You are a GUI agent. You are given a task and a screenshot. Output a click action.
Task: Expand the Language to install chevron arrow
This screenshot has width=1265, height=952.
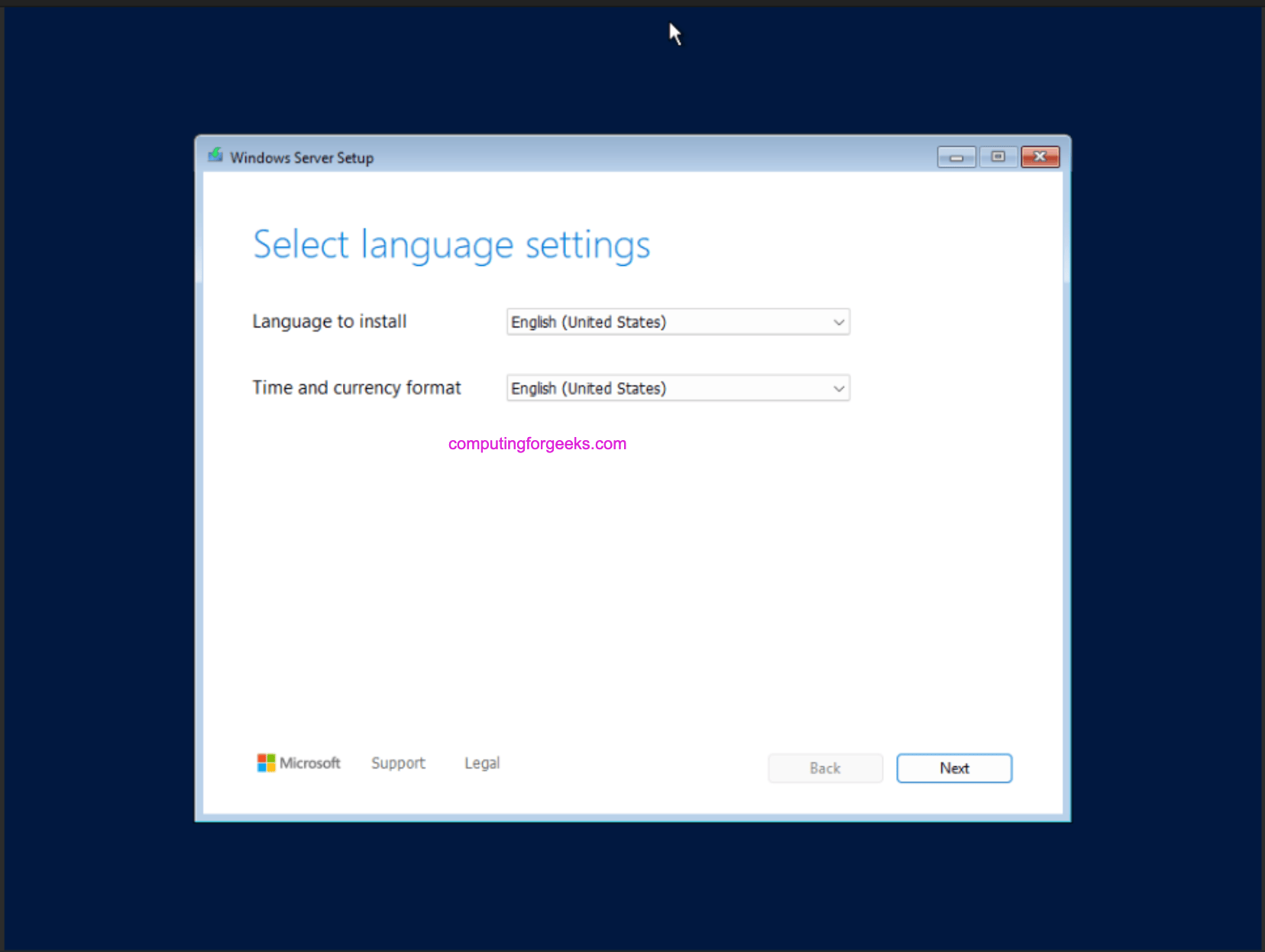click(x=838, y=322)
